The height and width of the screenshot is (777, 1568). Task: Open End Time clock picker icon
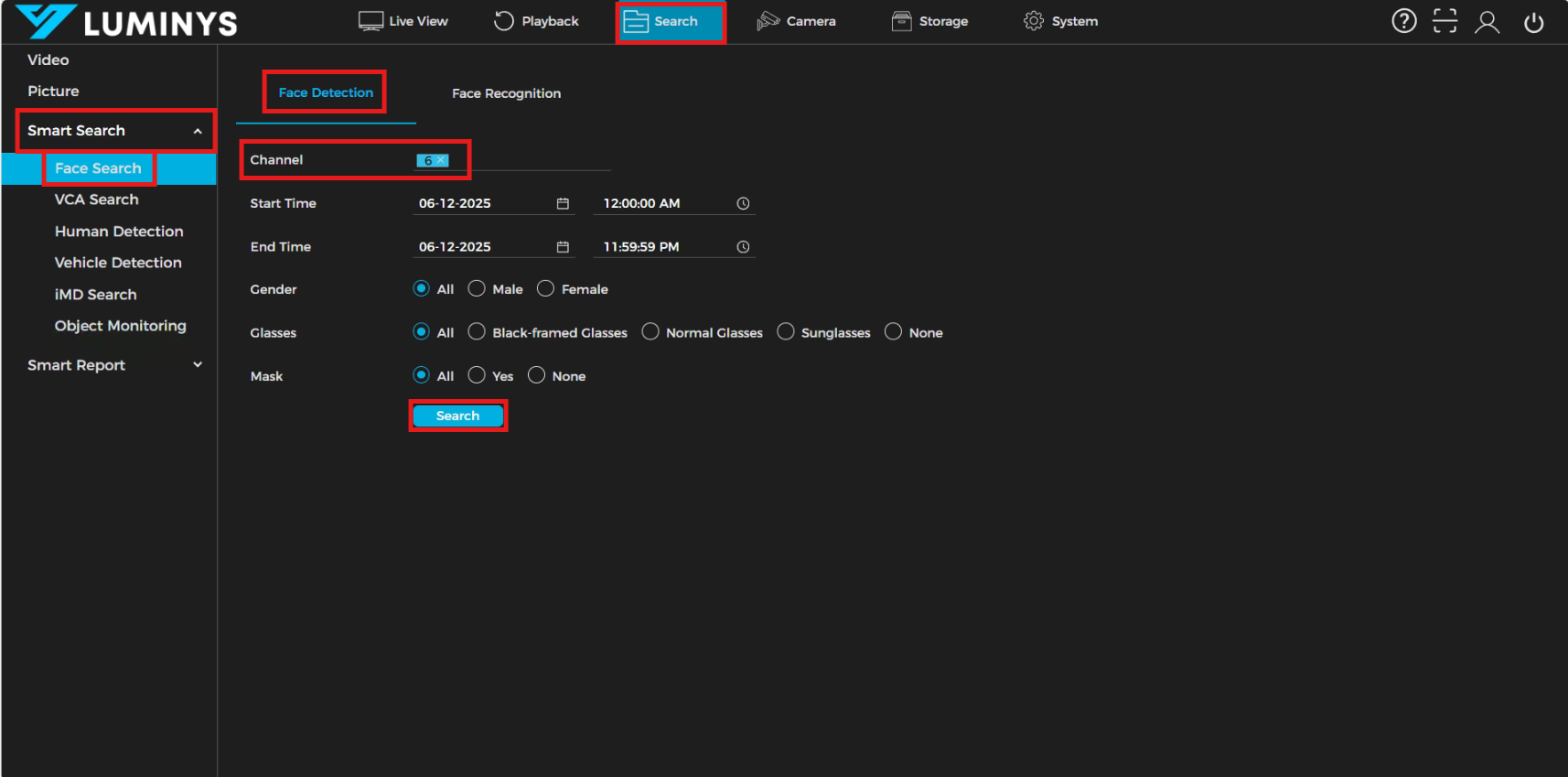pyautogui.click(x=743, y=247)
